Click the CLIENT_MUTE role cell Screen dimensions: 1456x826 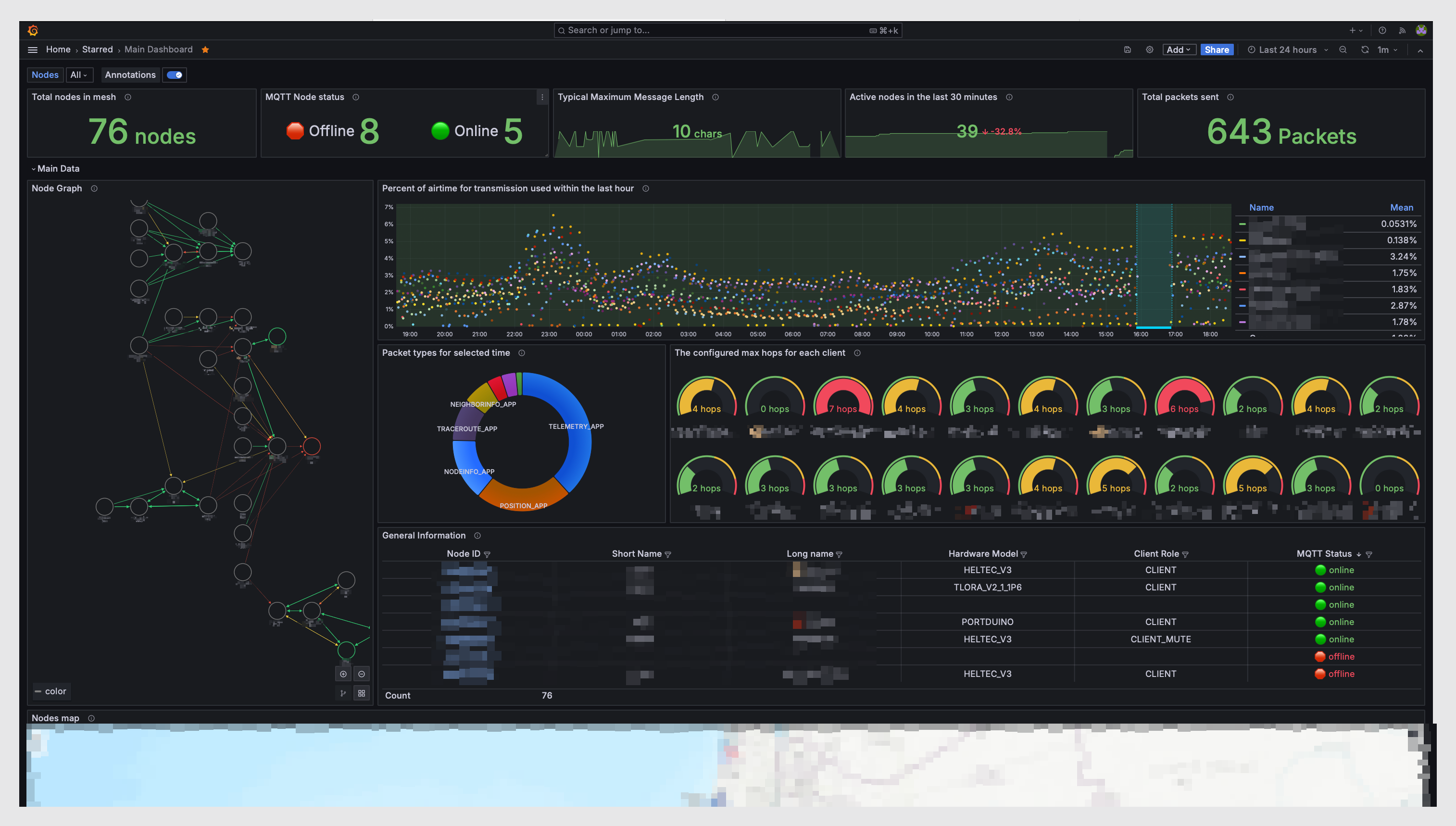click(1160, 639)
